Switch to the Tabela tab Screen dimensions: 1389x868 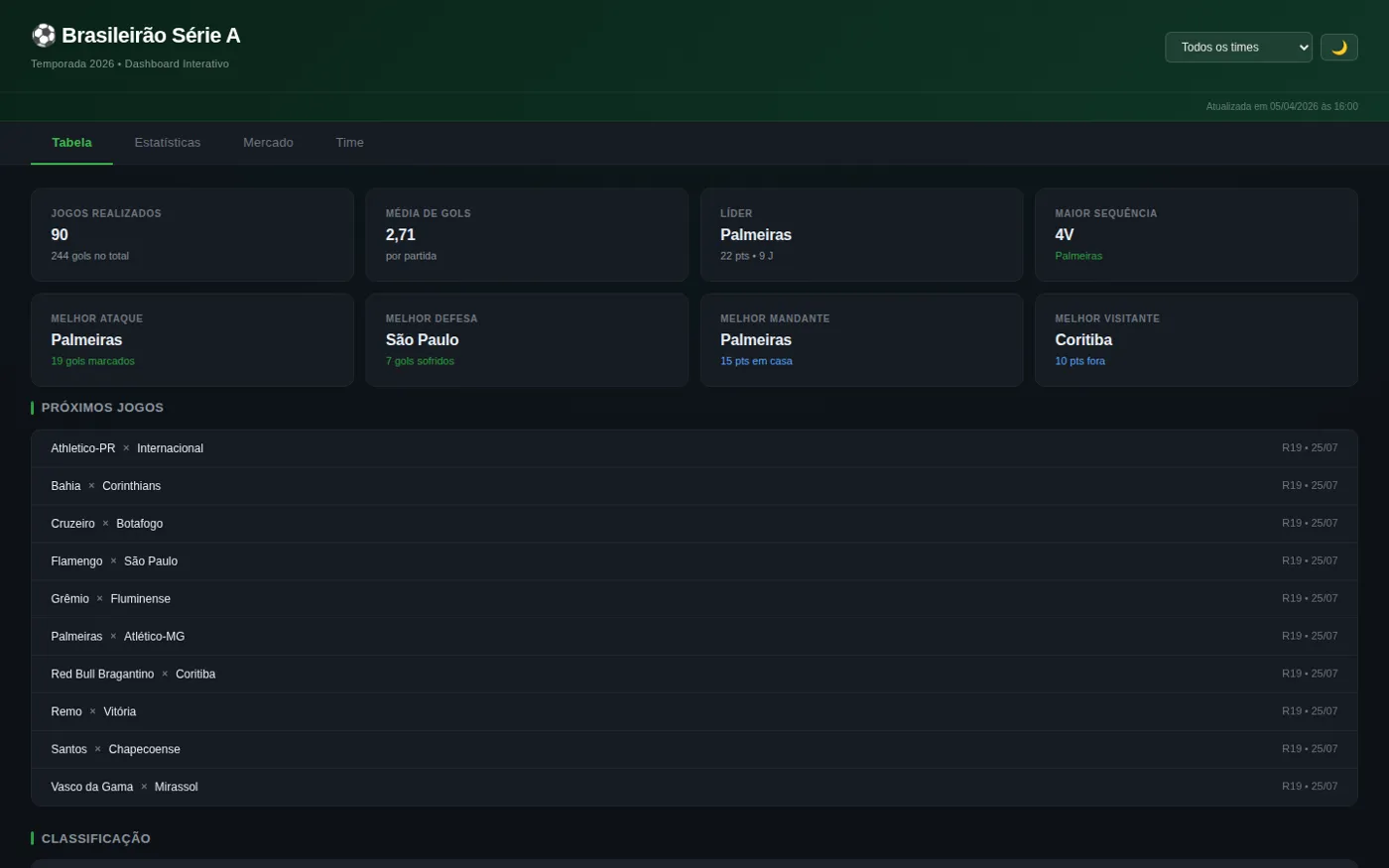[x=71, y=143]
